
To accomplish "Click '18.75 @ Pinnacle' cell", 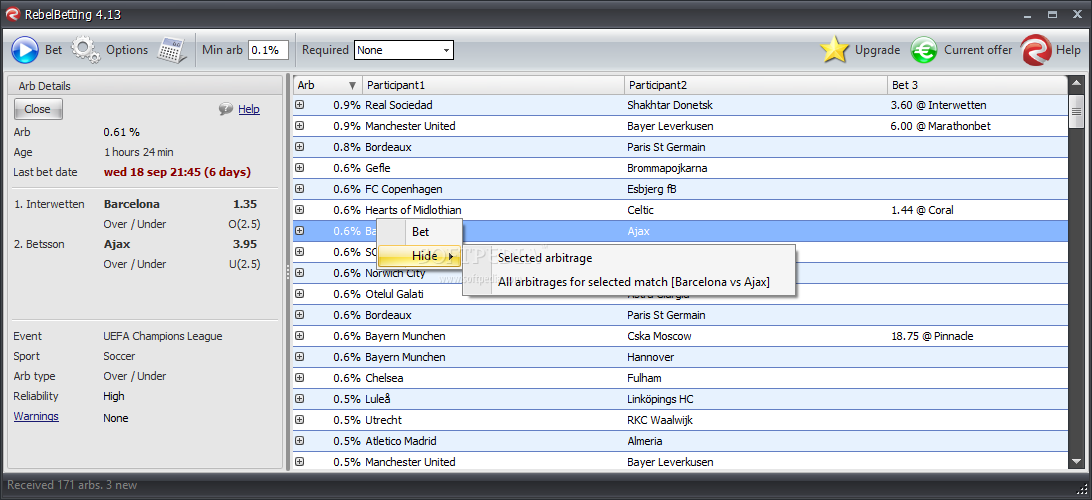I will tap(932, 336).
